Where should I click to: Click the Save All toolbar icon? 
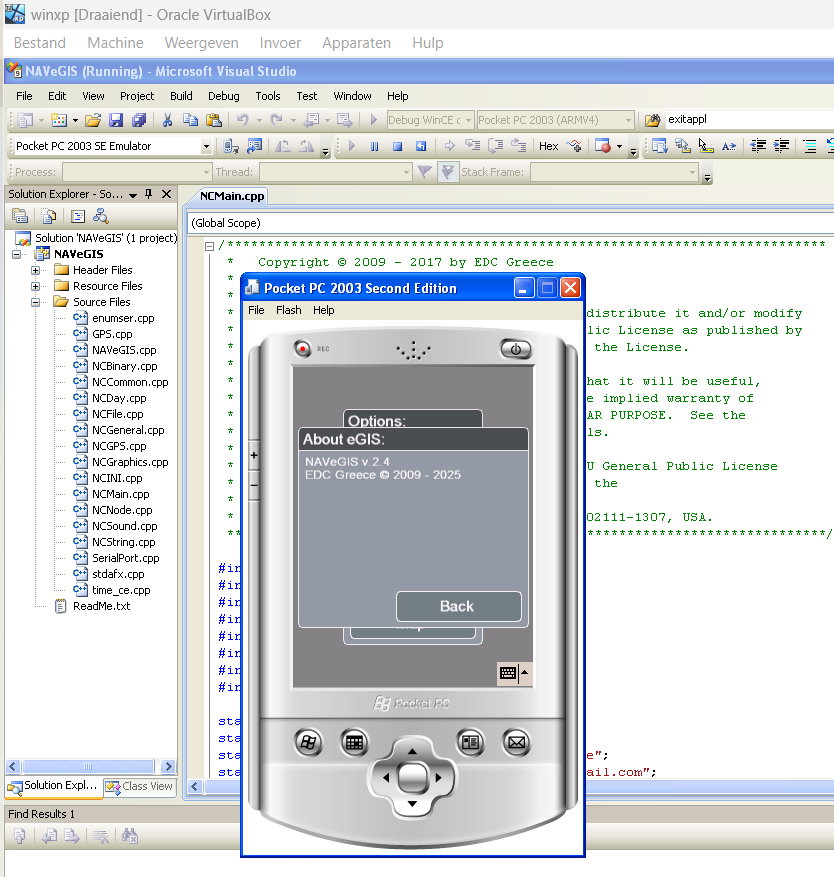tap(139, 120)
